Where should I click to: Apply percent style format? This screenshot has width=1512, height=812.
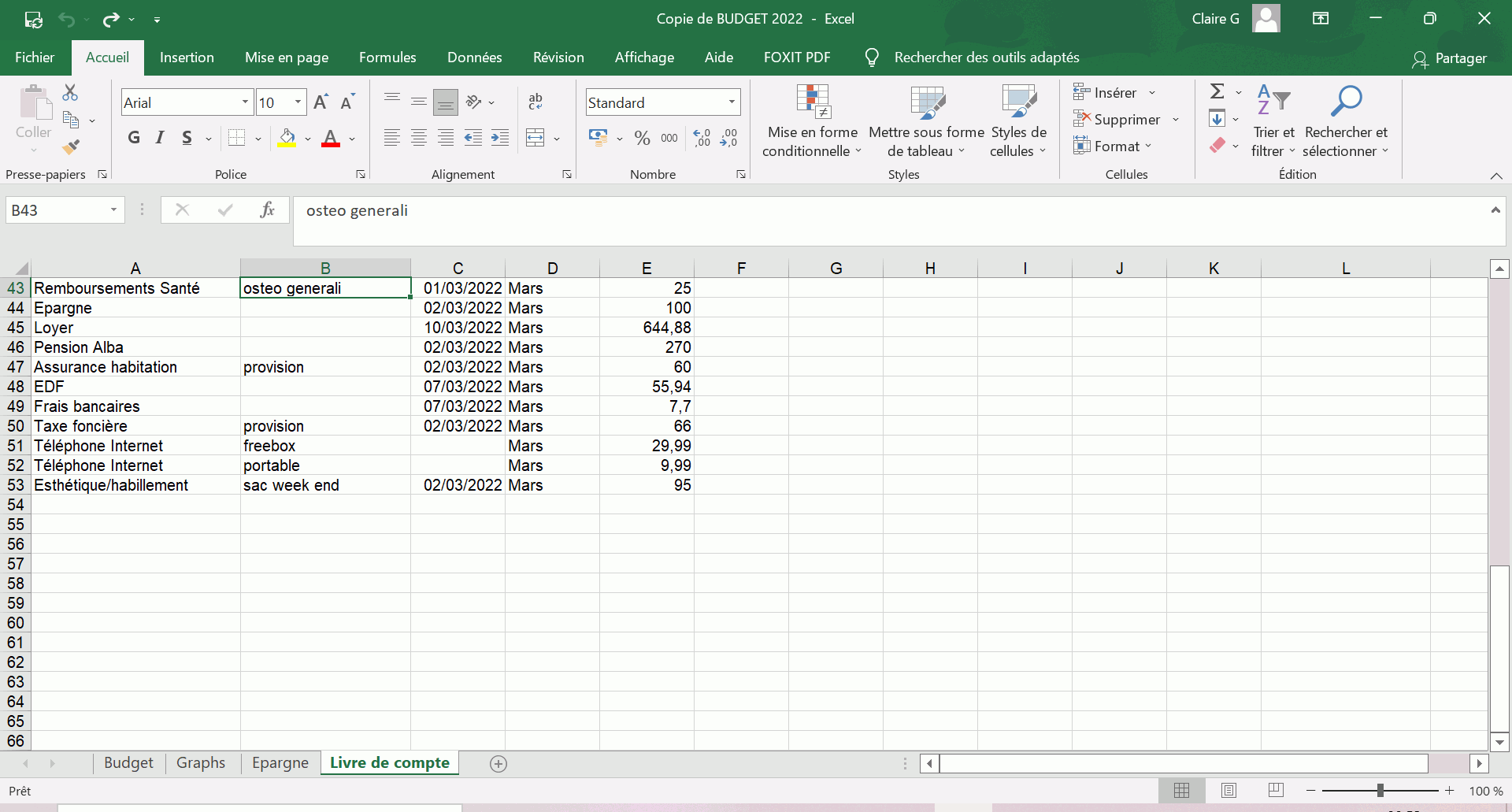[642, 139]
